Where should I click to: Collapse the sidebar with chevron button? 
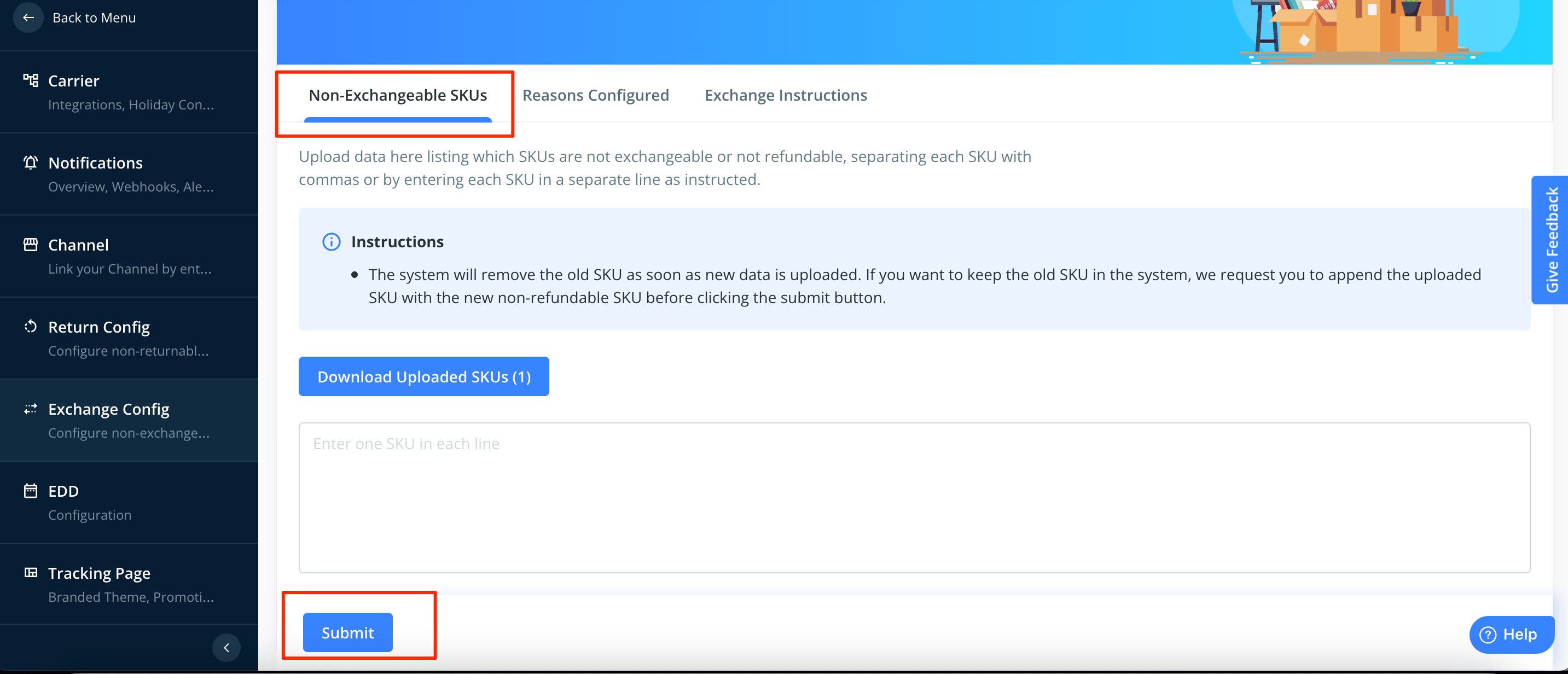coord(226,647)
